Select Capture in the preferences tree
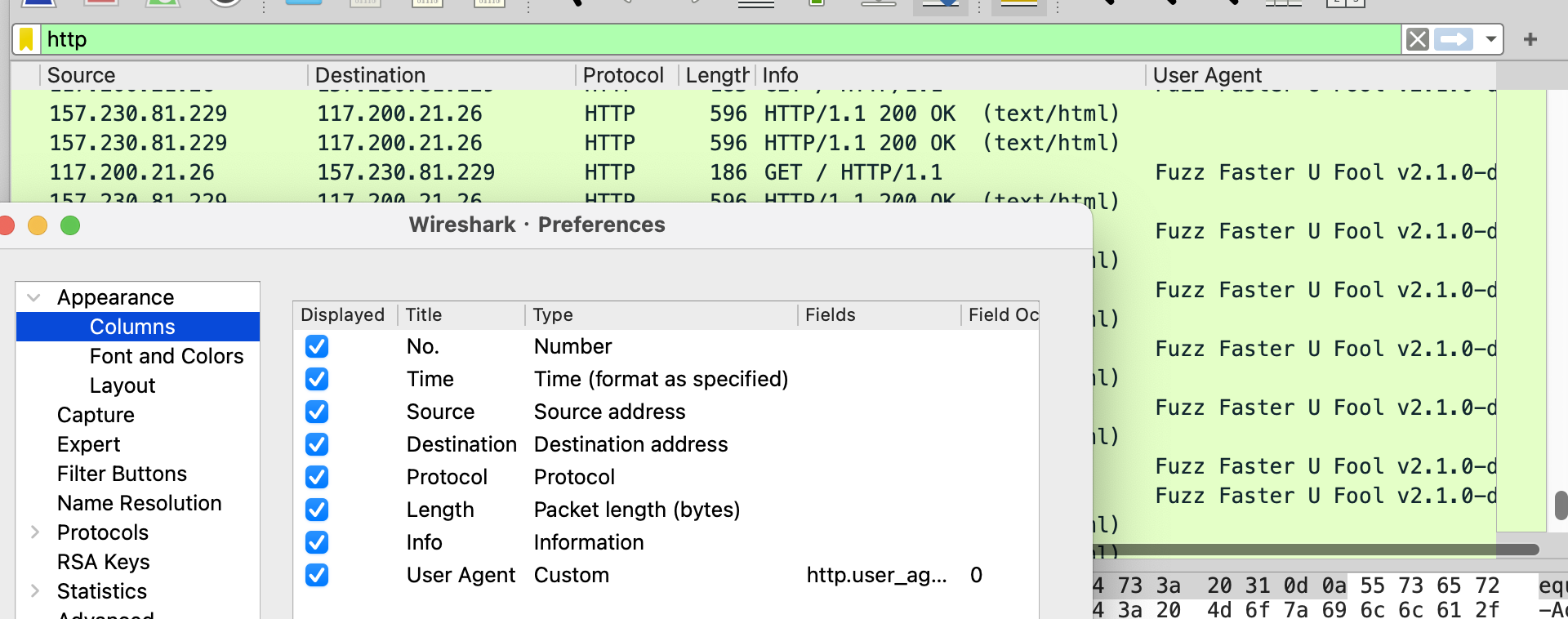 tap(96, 415)
